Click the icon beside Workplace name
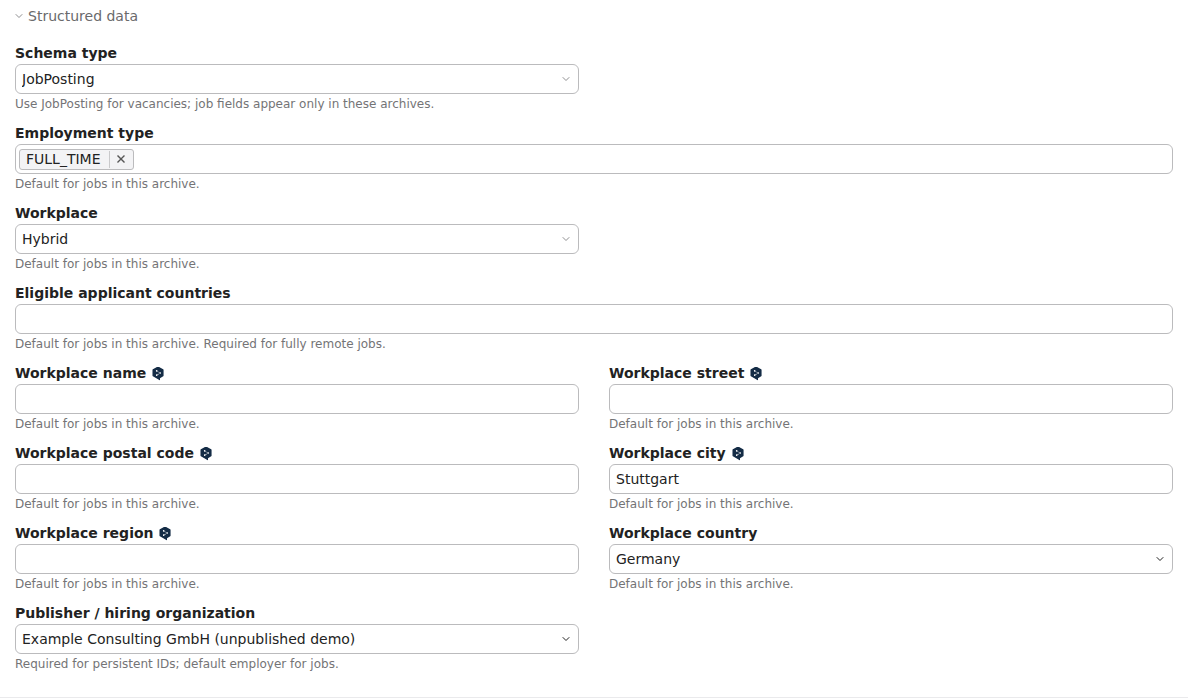 click(158, 373)
